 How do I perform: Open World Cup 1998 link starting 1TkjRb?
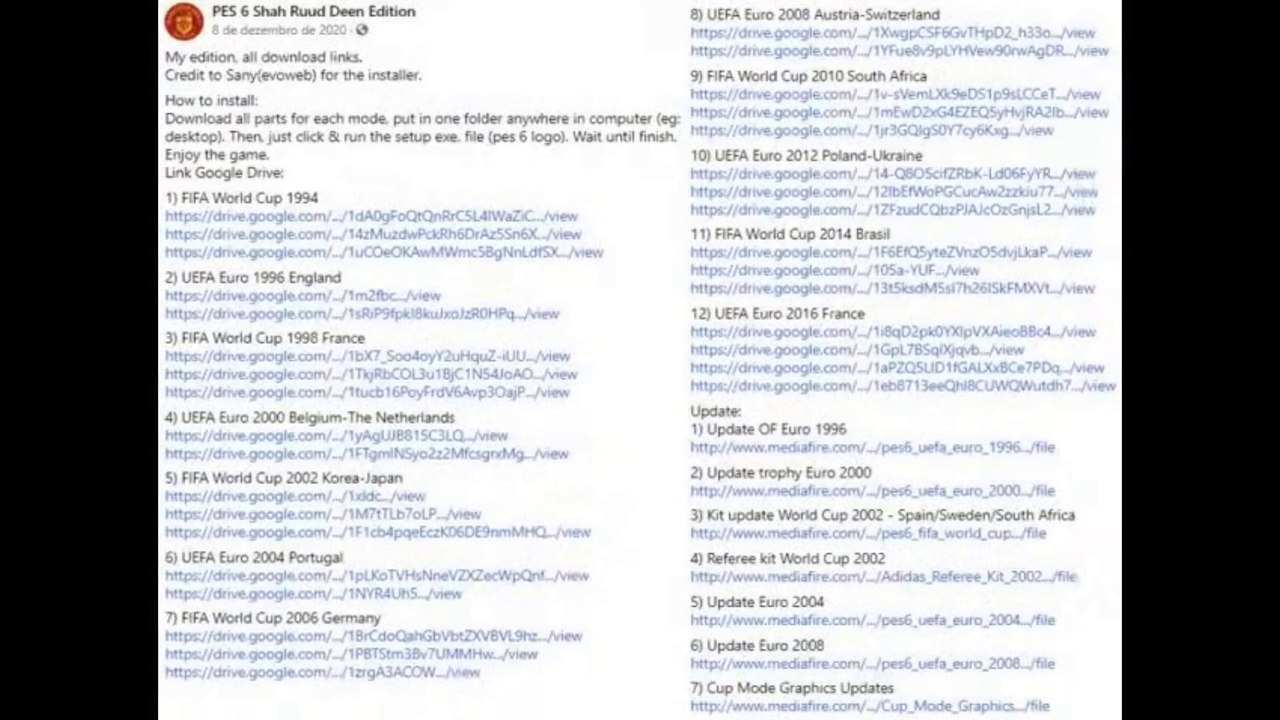pos(371,374)
